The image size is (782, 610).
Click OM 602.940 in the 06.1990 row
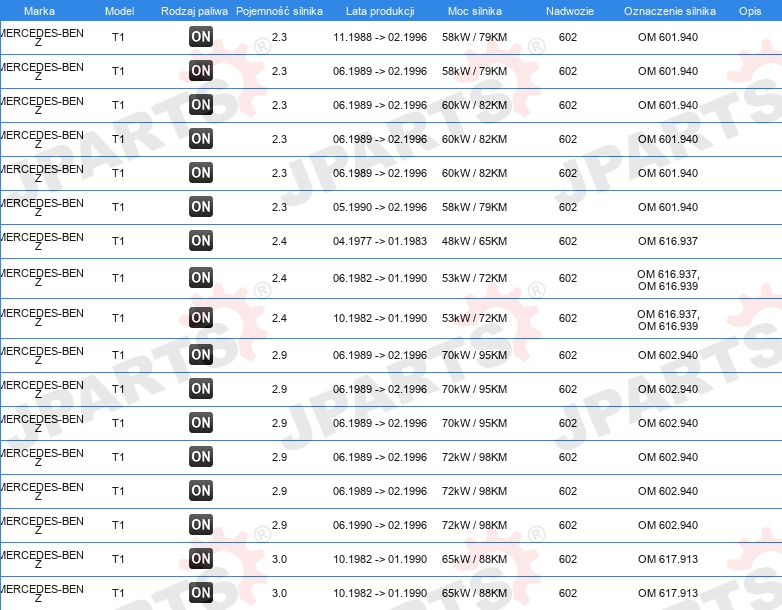click(x=668, y=525)
